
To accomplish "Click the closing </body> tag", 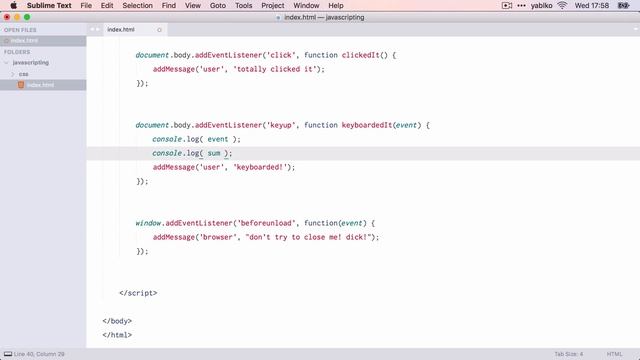I will 117,321.
